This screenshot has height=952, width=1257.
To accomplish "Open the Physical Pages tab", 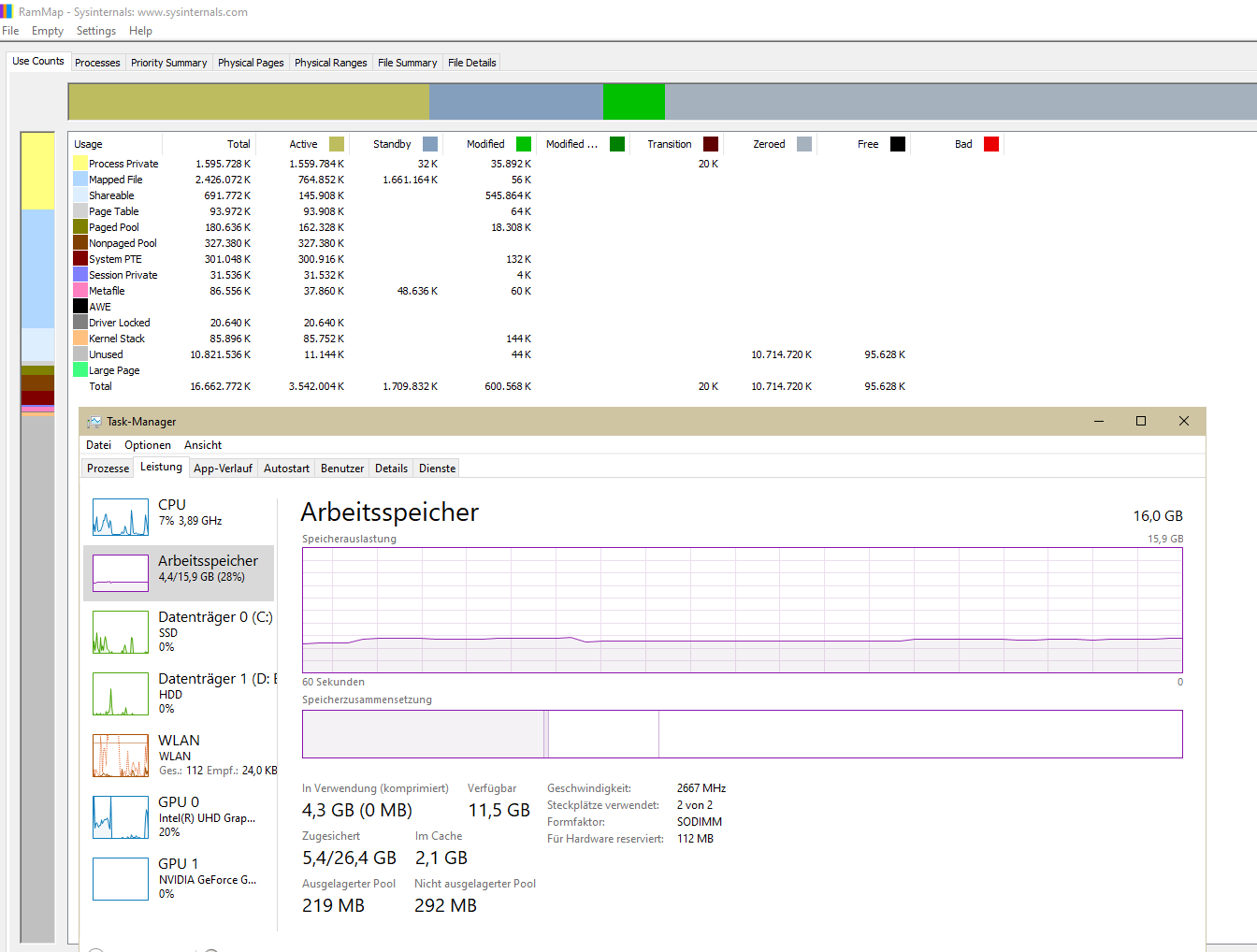I will pyautogui.click(x=251, y=63).
